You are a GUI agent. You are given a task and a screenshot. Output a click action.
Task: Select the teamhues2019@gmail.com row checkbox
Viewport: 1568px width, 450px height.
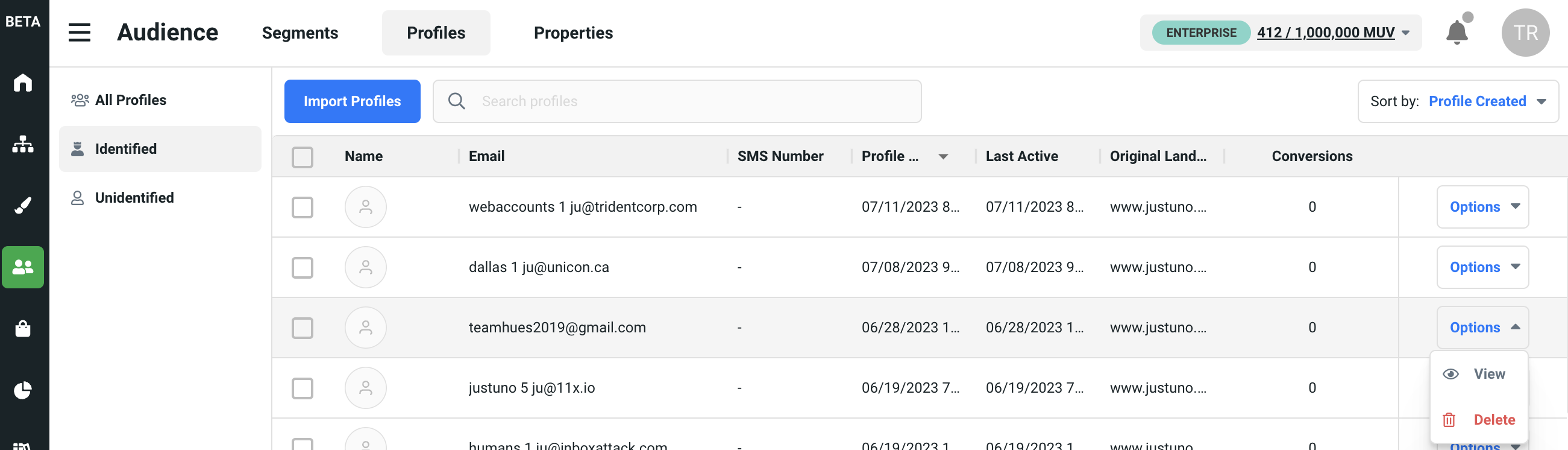302,328
